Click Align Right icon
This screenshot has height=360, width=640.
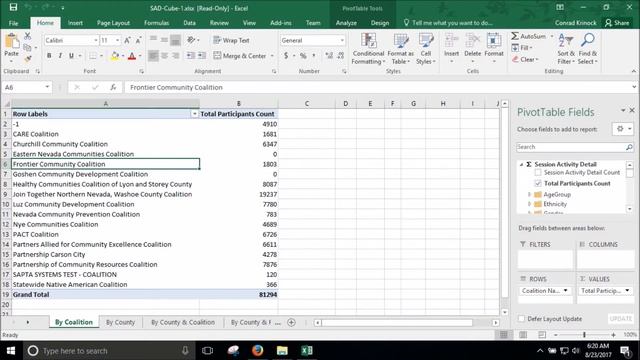(176, 56)
